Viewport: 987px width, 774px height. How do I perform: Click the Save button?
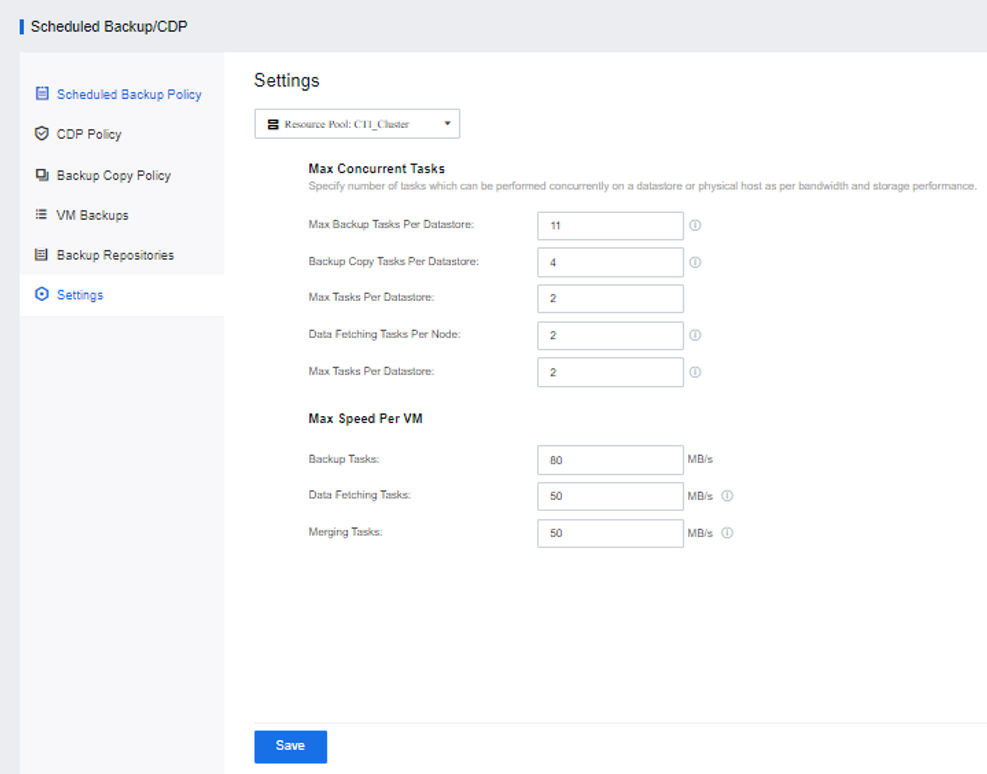(290, 746)
